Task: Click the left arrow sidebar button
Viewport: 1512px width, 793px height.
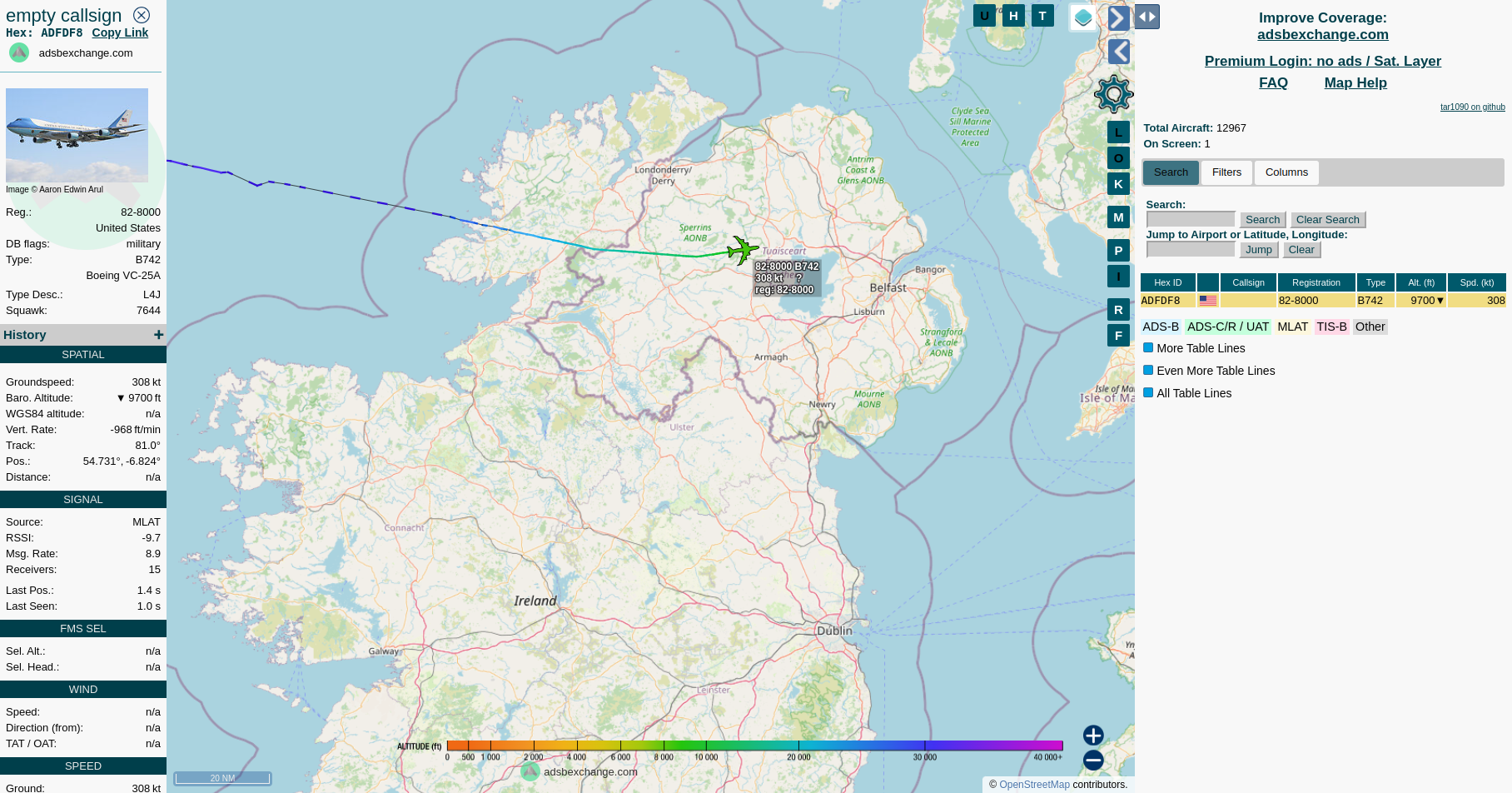Action: (x=1119, y=52)
